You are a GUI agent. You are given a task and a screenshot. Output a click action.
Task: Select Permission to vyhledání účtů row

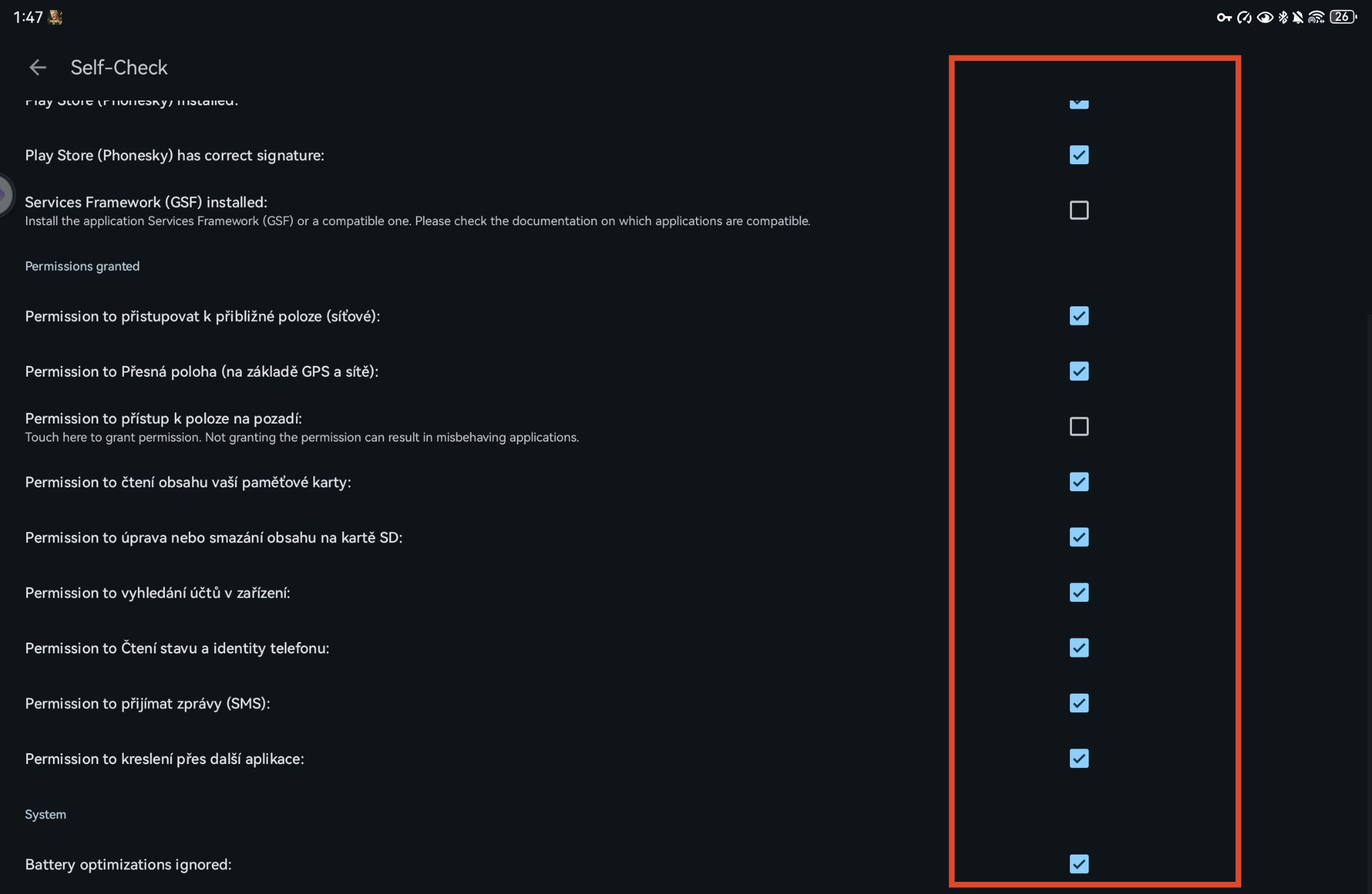pos(157,593)
